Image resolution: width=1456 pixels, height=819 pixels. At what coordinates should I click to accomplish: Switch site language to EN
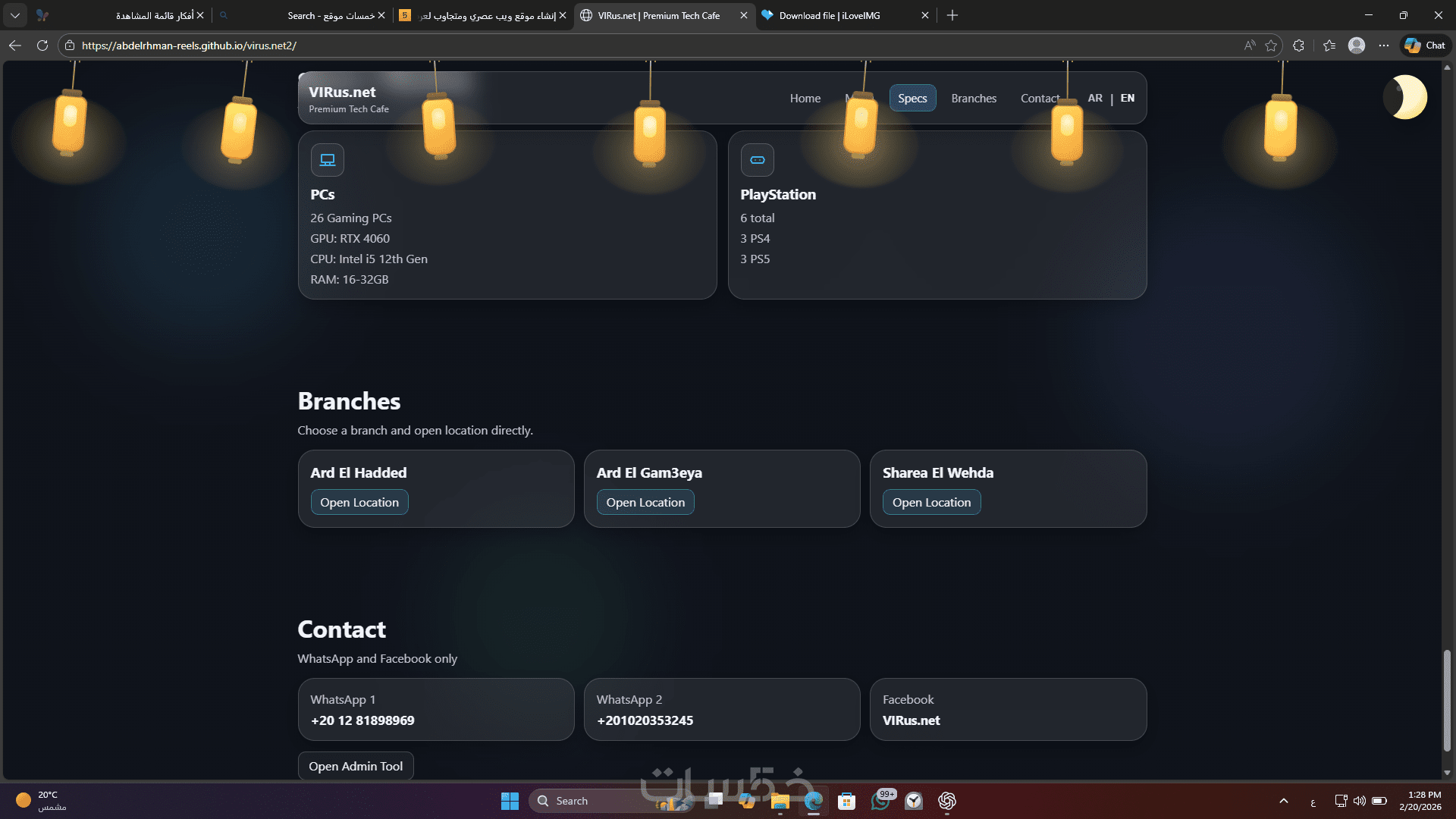(x=1127, y=98)
